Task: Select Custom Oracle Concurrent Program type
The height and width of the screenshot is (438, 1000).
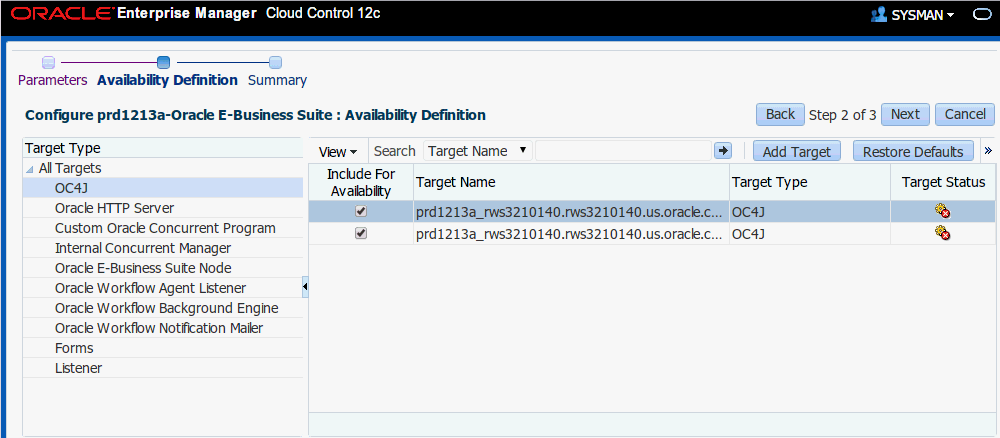Action: (163, 228)
